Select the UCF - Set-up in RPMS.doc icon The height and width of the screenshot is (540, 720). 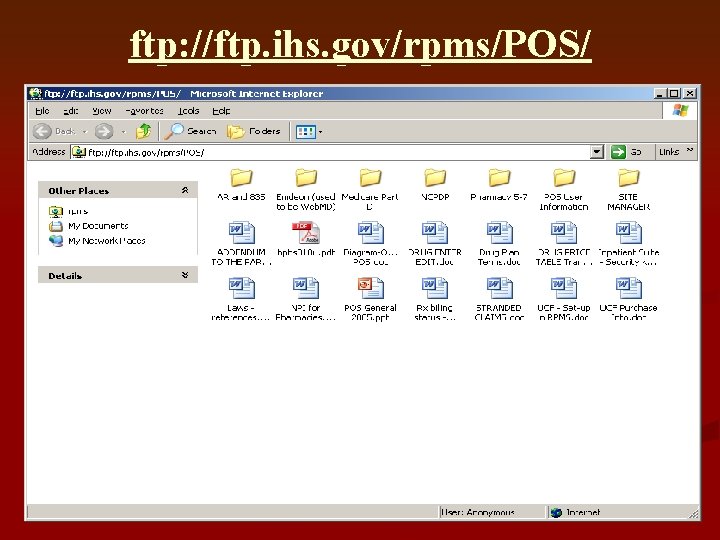point(564,288)
